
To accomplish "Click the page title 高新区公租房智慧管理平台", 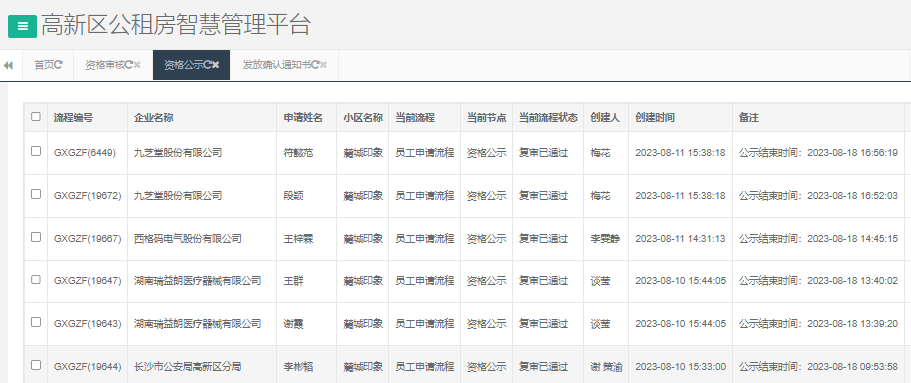I will click(x=176, y=25).
